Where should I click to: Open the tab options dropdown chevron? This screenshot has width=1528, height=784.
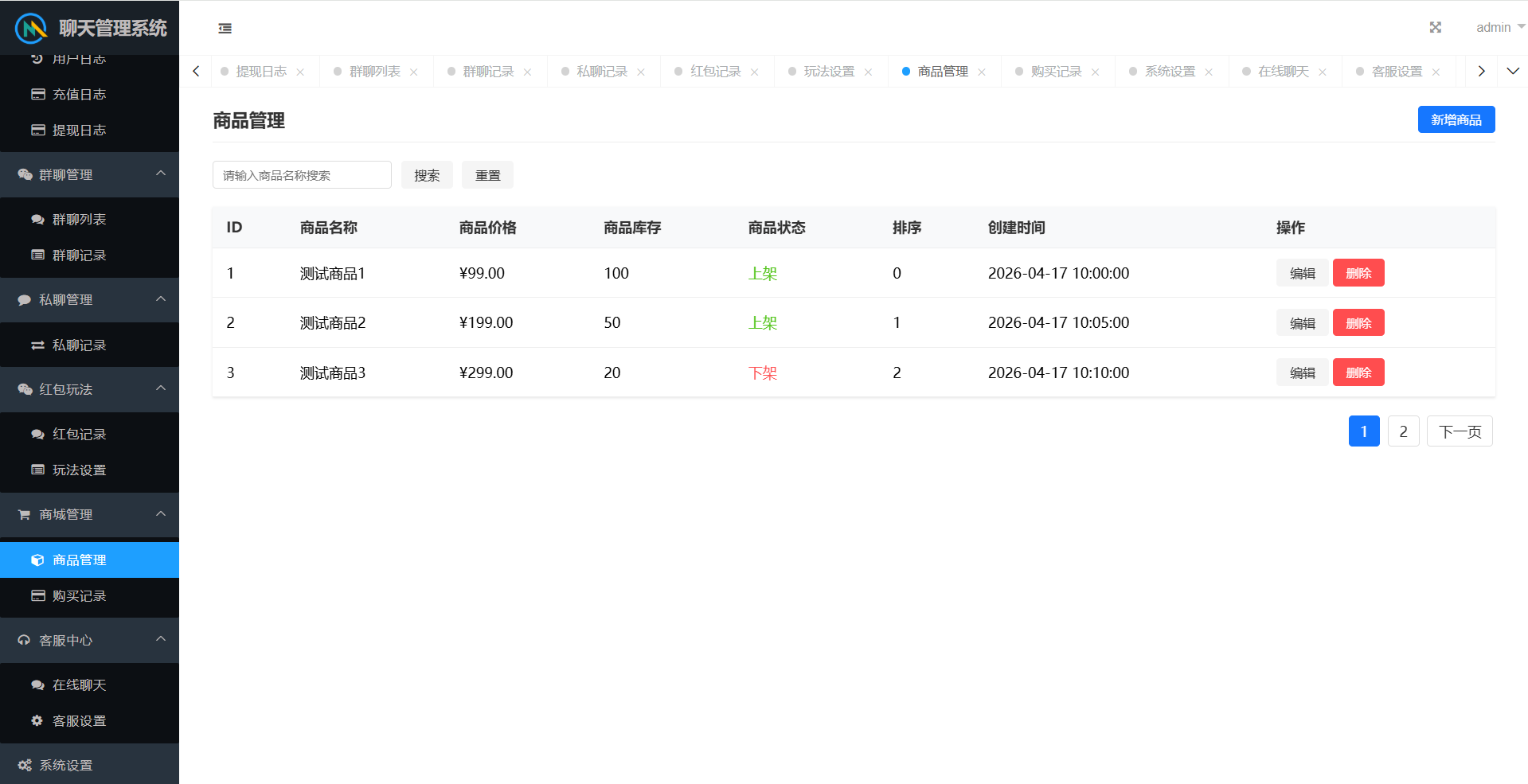click(1513, 72)
